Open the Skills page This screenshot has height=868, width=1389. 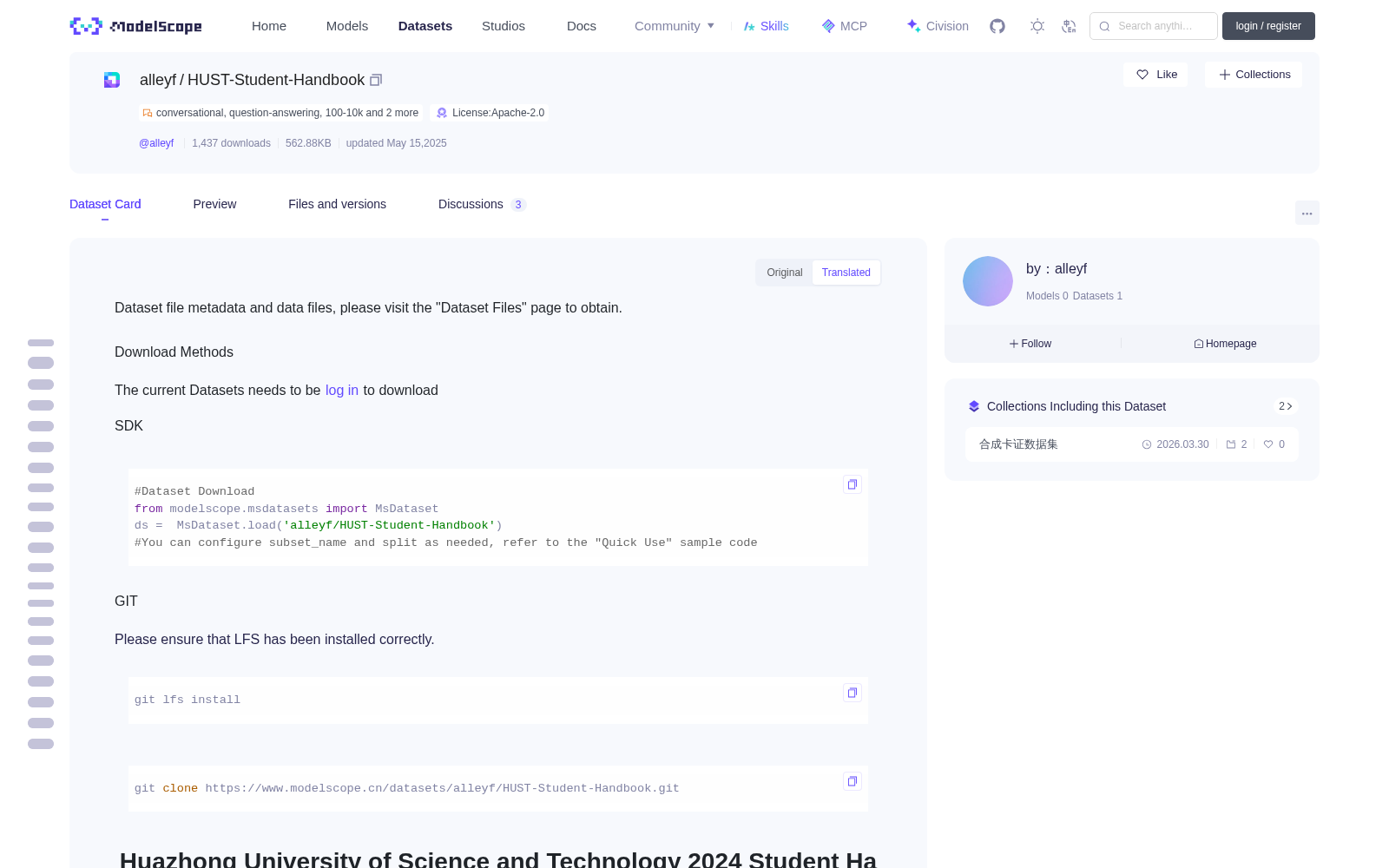click(767, 26)
